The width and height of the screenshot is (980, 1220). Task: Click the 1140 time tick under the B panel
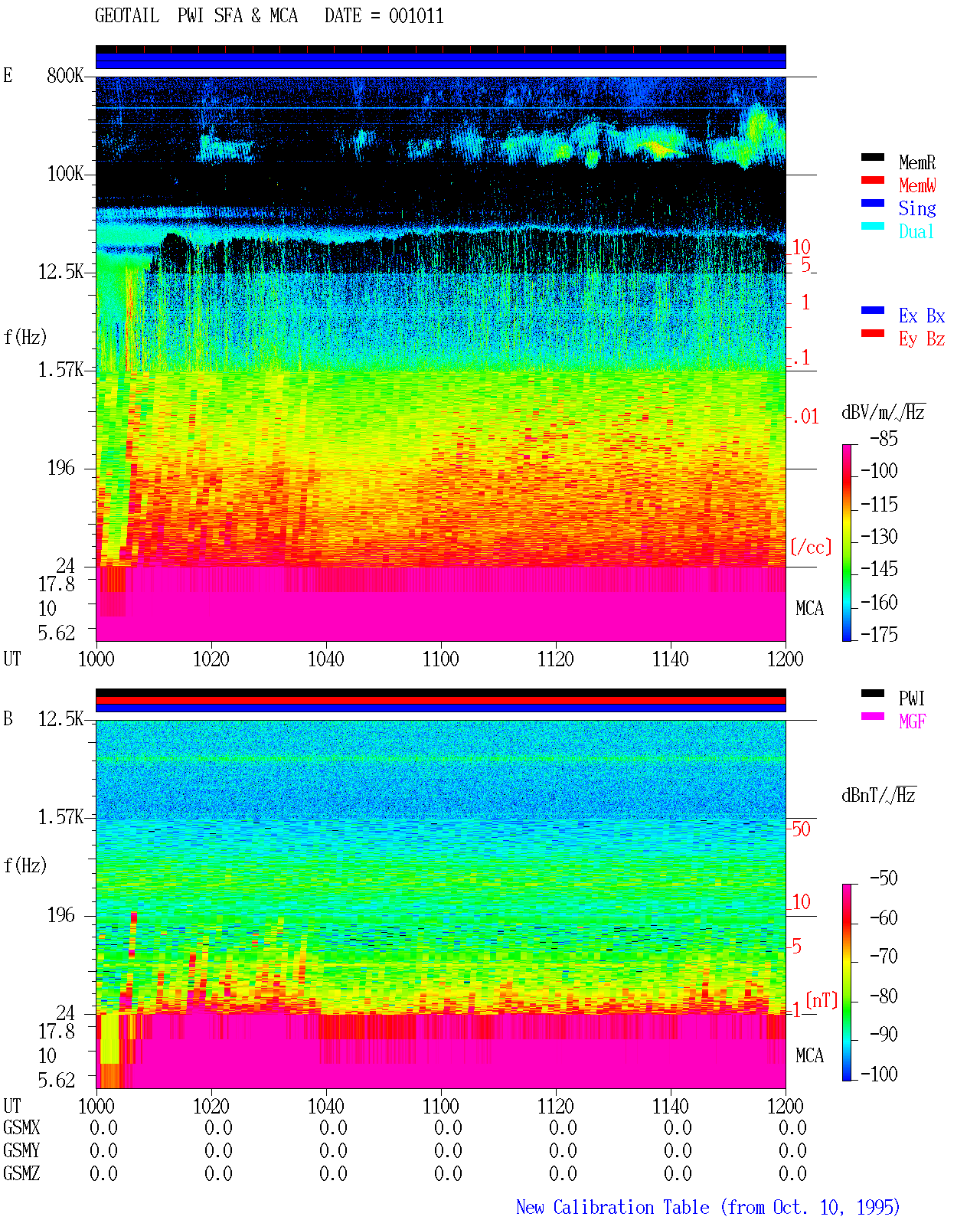671,1106
